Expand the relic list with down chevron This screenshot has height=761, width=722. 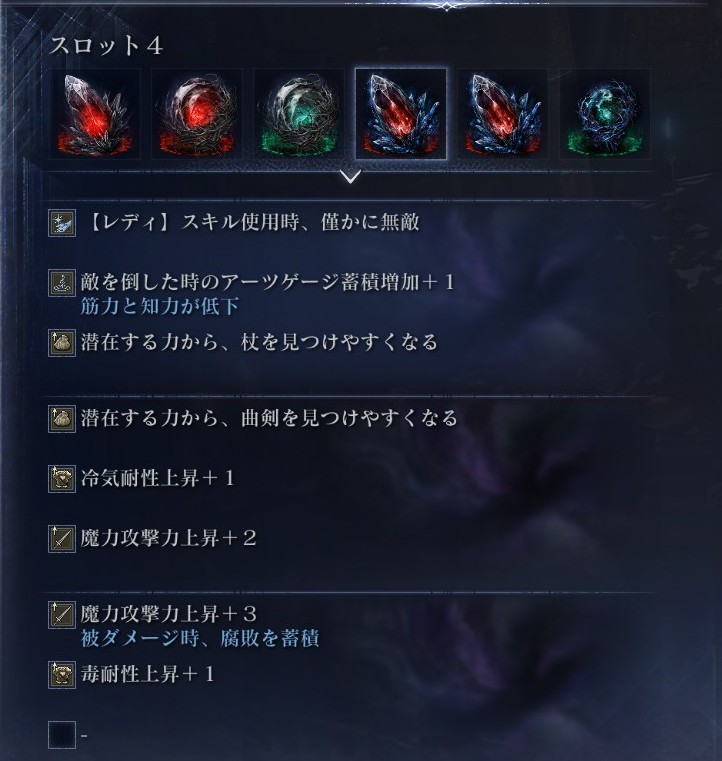pyautogui.click(x=351, y=176)
